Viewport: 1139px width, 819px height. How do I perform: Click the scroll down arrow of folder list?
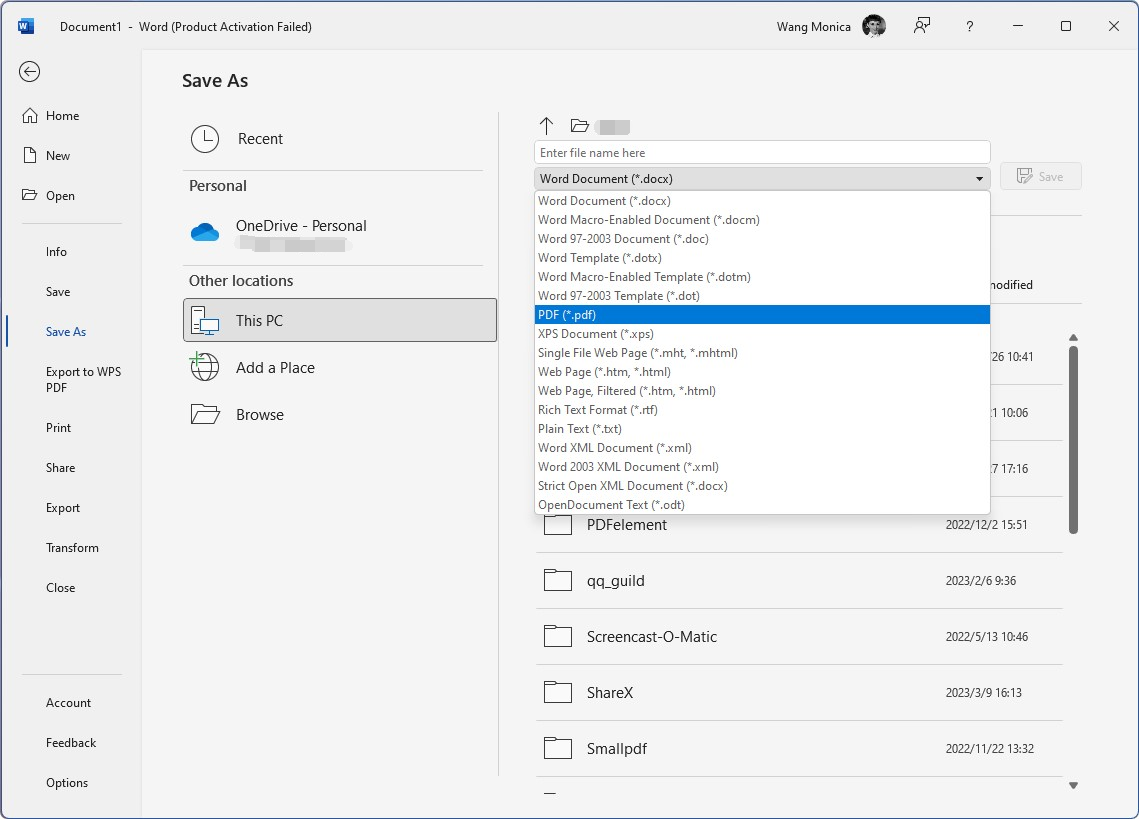coord(1073,785)
